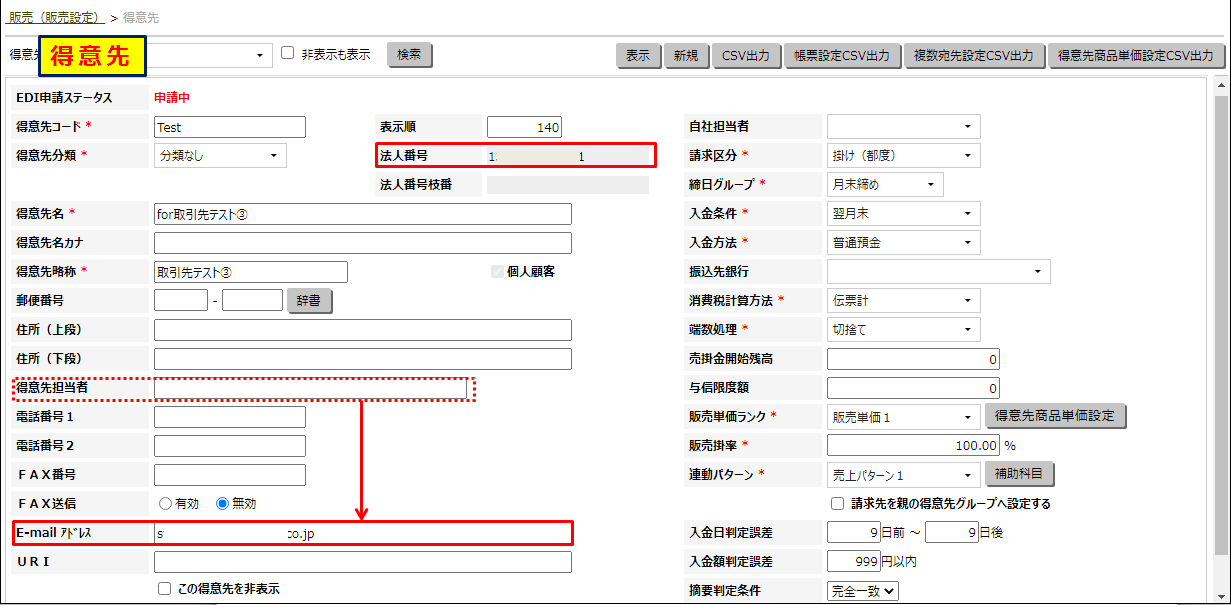Open the 辞書 postal code lookup

[309, 300]
